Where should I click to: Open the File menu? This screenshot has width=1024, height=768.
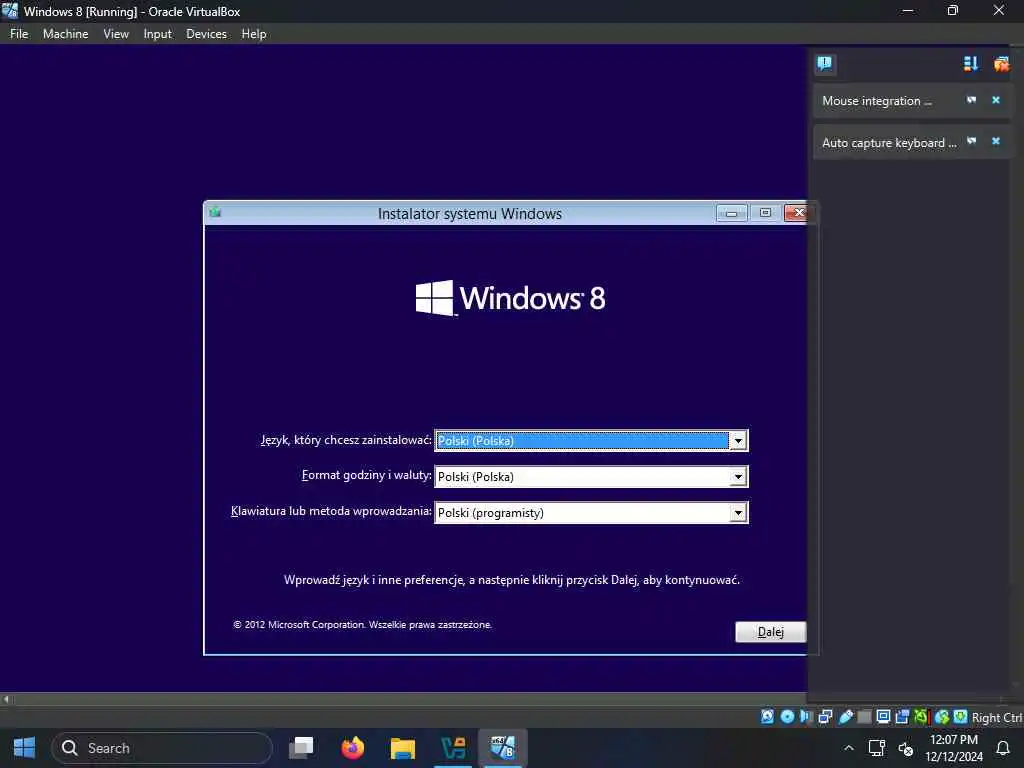pos(19,33)
